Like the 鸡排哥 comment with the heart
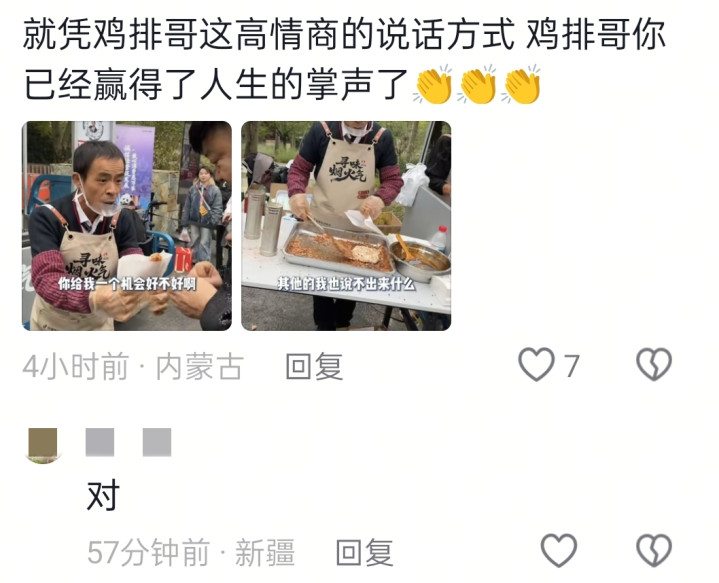Image resolution: width=719 pixels, height=583 pixels. pyautogui.click(x=536, y=364)
